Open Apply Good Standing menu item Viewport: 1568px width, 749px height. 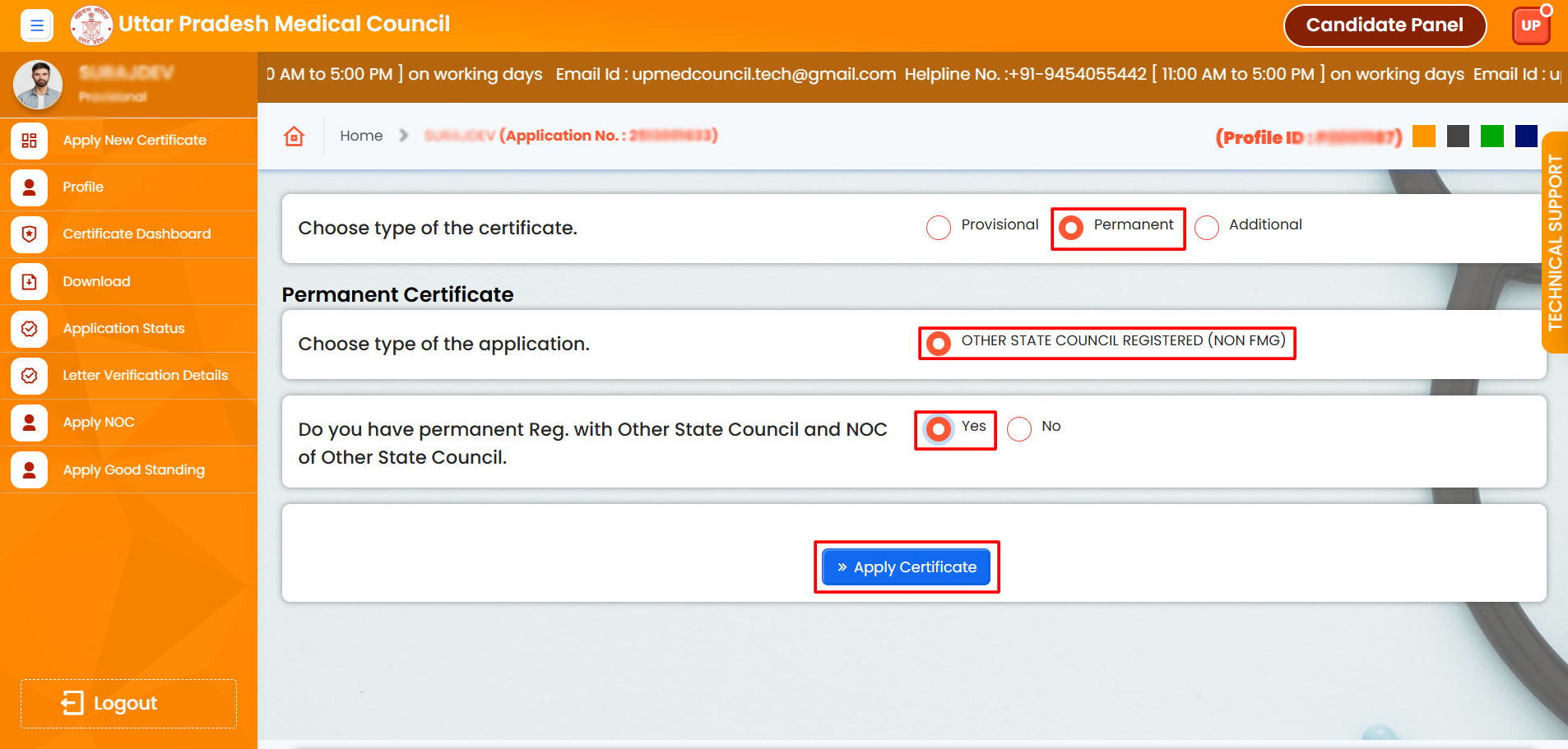point(133,470)
